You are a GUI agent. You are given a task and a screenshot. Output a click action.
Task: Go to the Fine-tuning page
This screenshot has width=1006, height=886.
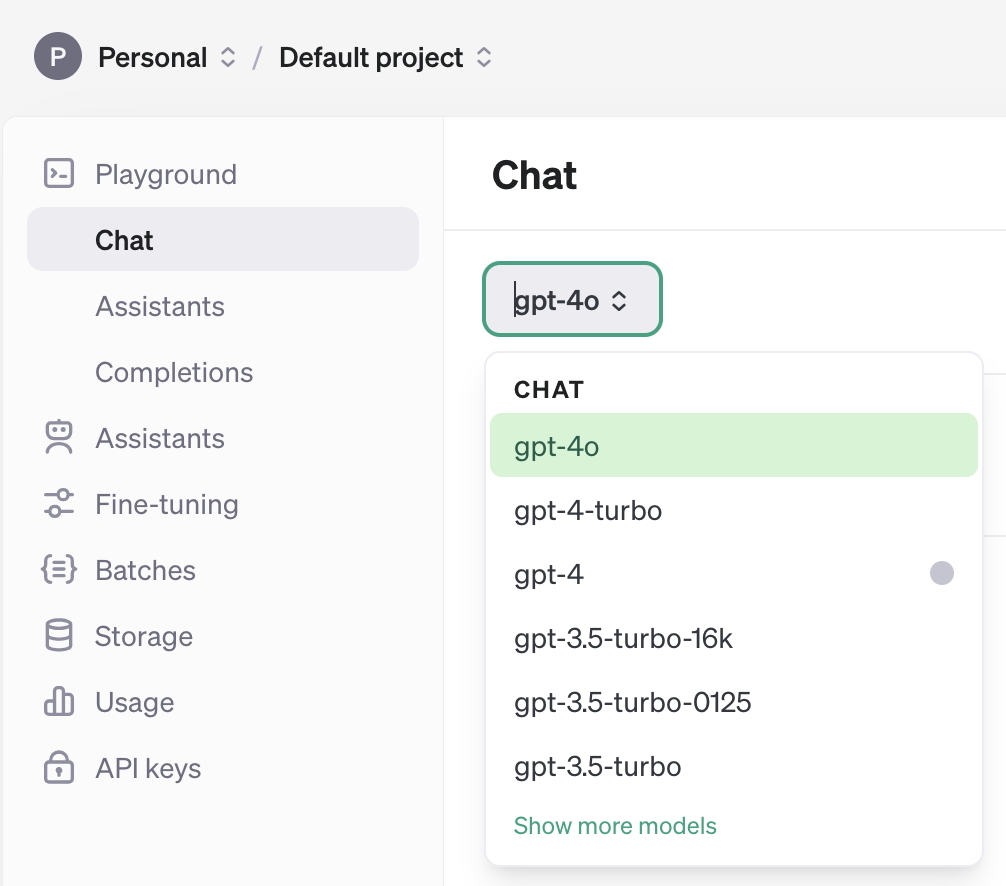point(223,504)
